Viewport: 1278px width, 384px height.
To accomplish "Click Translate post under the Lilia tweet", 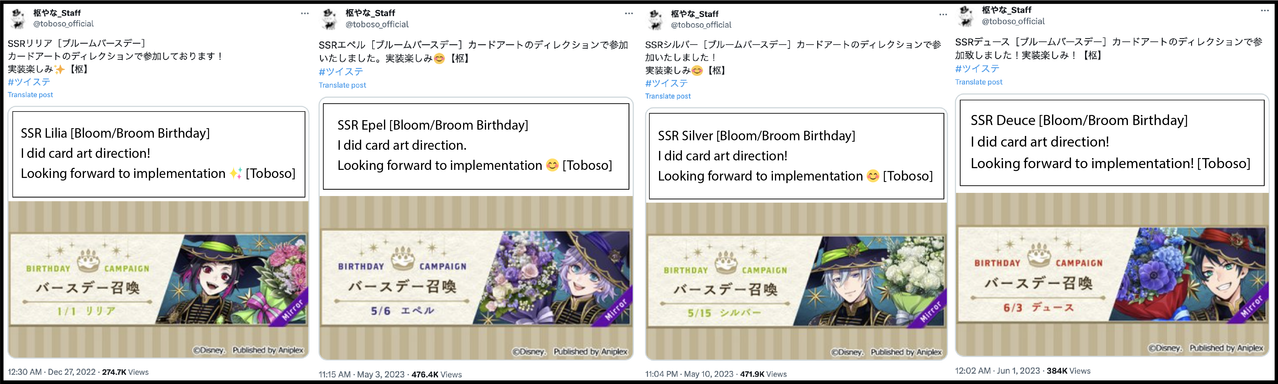I will [x=30, y=95].
